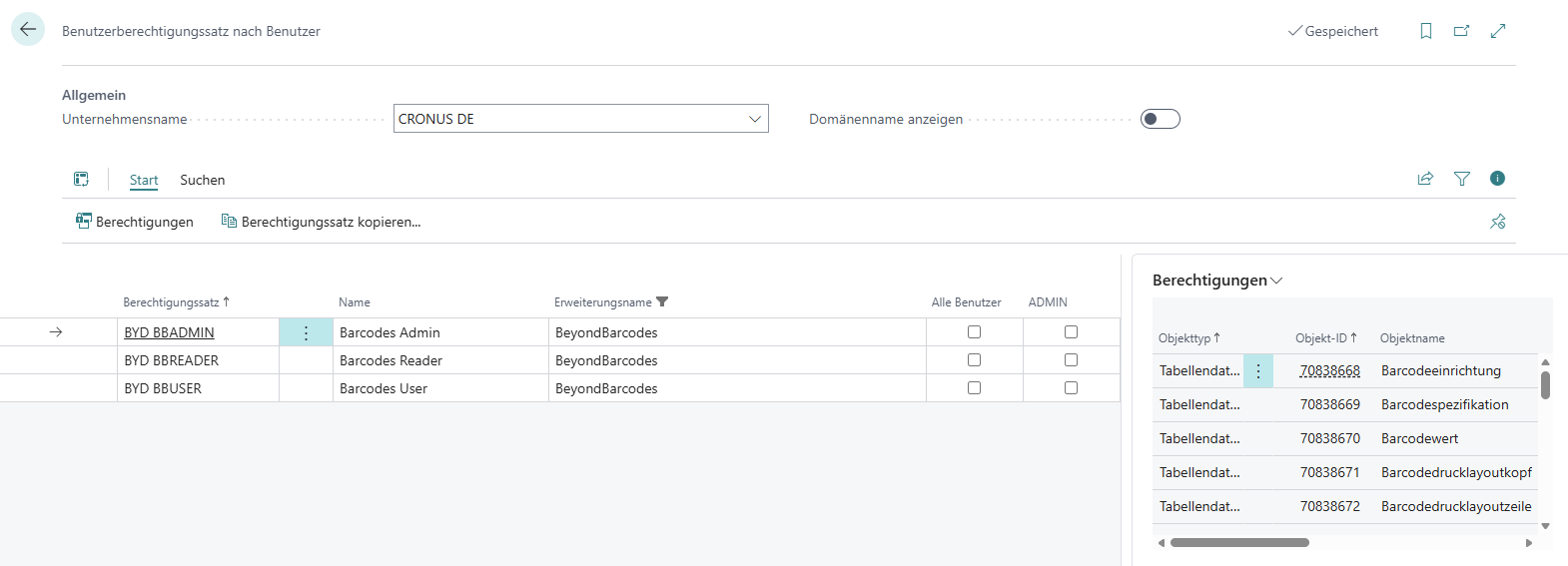
Task: Select BYD BBUSER cell
Action: [x=198, y=388]
